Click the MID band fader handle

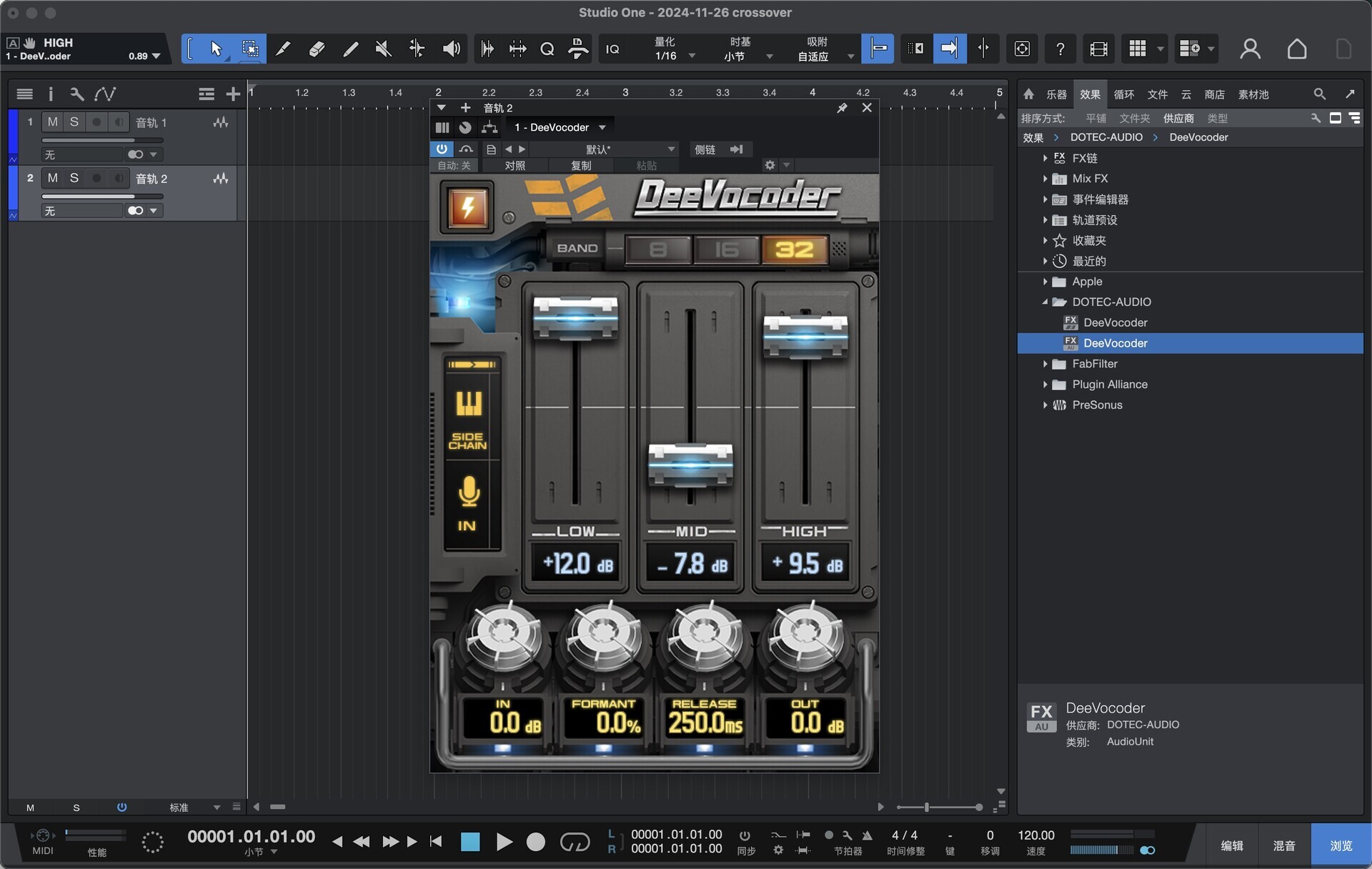[x=690, y=465]
